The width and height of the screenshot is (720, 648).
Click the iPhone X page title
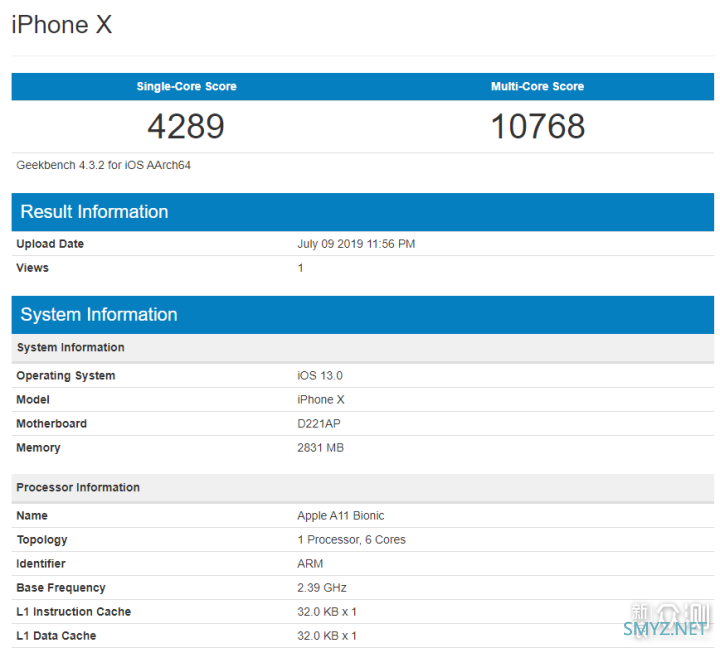pyautogui.click(x=62, y=24)
